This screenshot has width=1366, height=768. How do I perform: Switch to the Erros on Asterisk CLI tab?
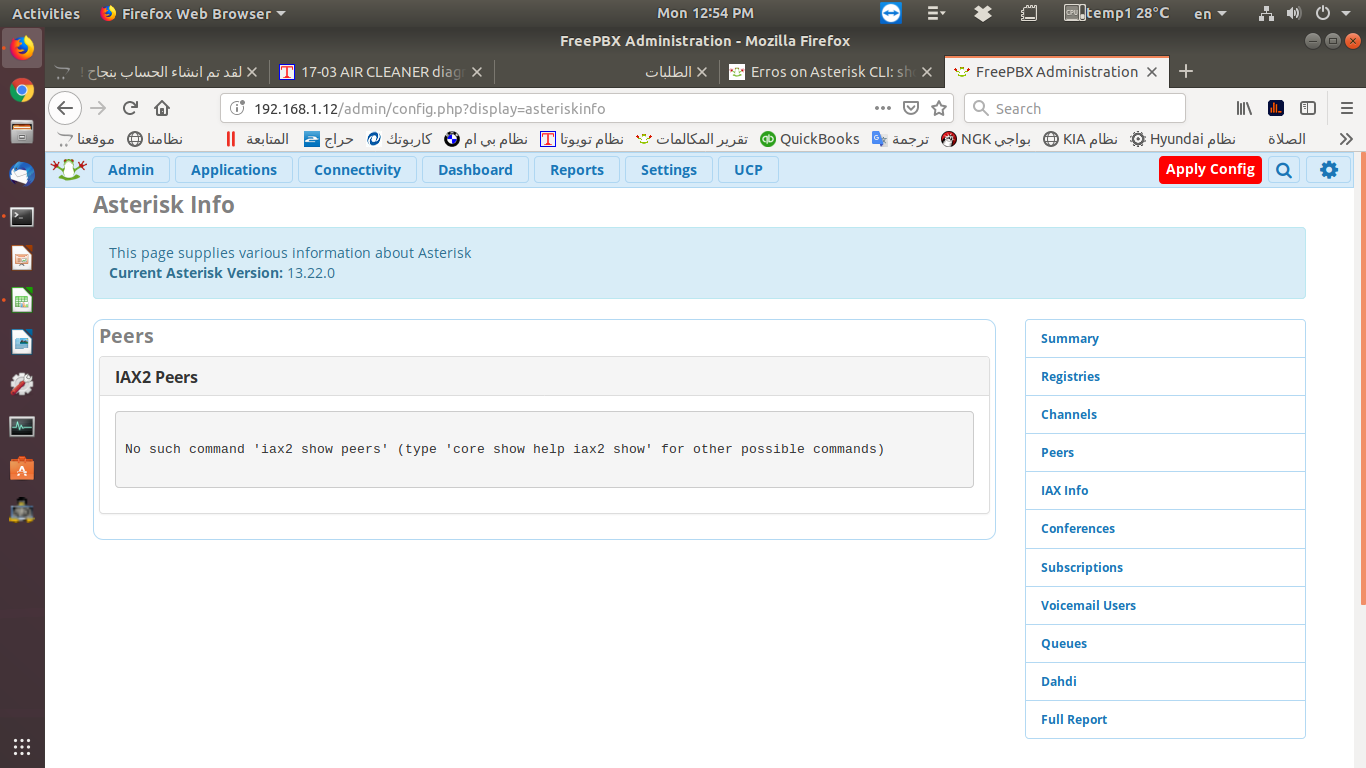point(832,72)
